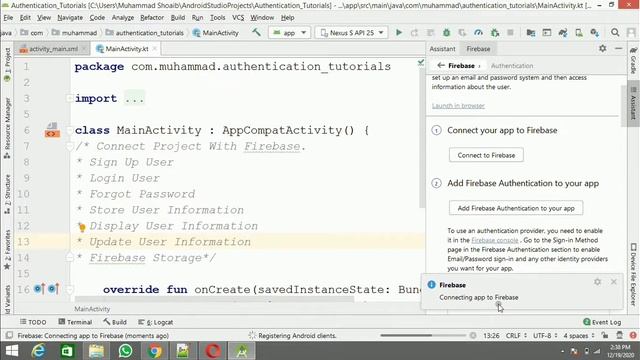The height and width of the screenshot is (360, 640).
Task: Click the Run Anything icon in toolbar
Action: (x=547, y=33)
